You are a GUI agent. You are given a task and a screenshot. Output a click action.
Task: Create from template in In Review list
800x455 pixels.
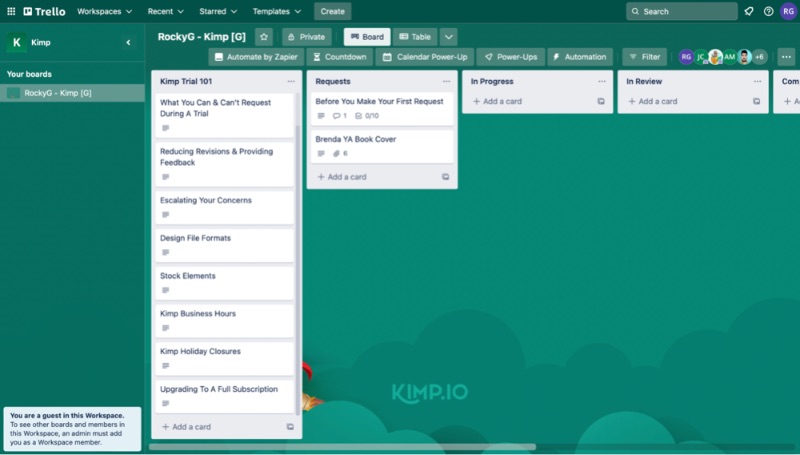[x=756, y=102]
